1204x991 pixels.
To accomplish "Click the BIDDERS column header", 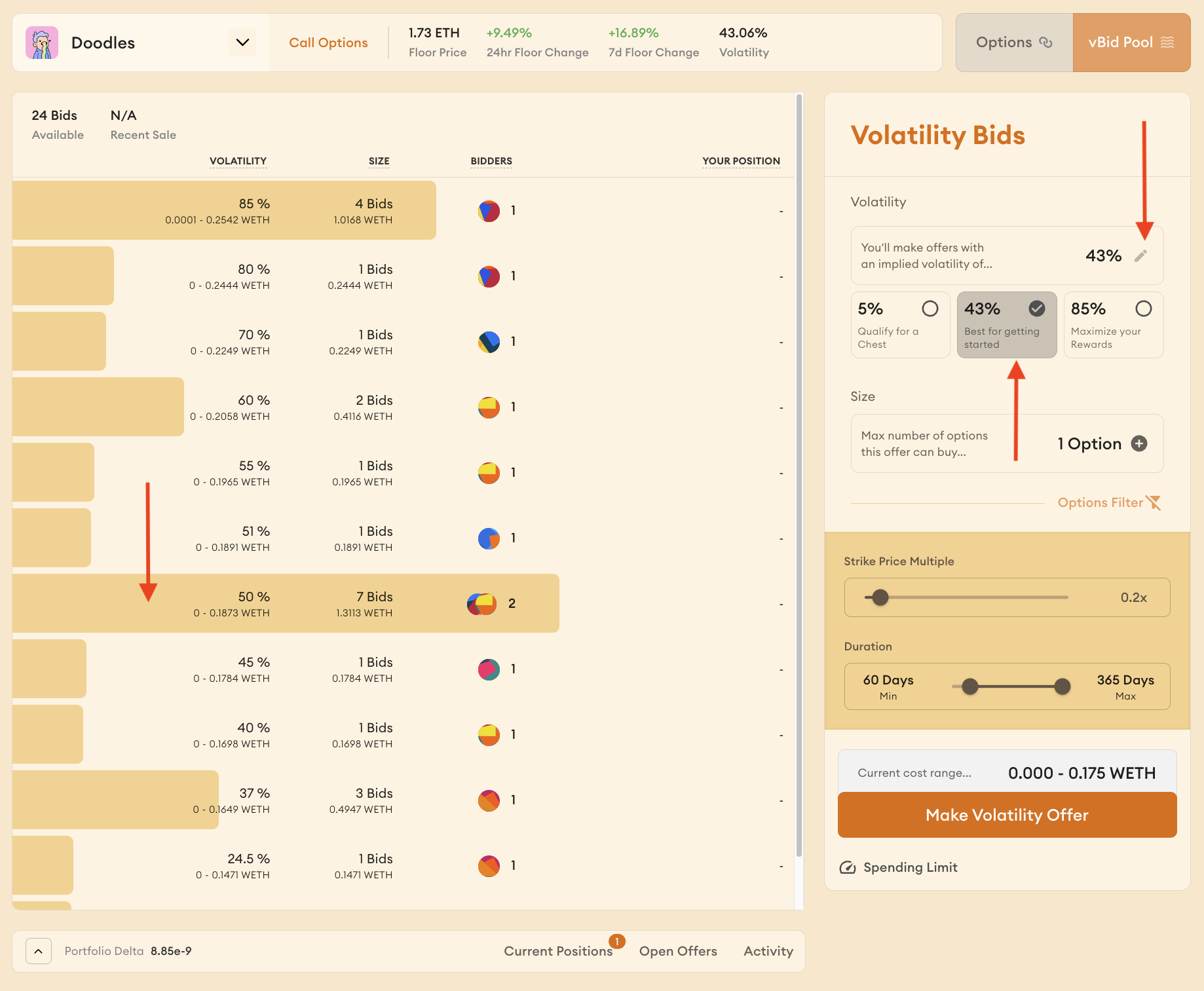I will click(x=491, y=161).
